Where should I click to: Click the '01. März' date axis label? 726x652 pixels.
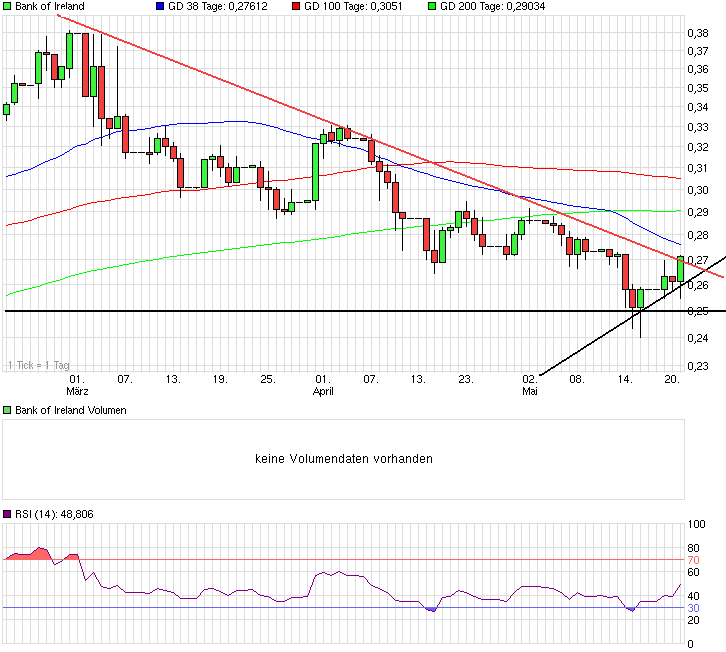coord(75,386)
